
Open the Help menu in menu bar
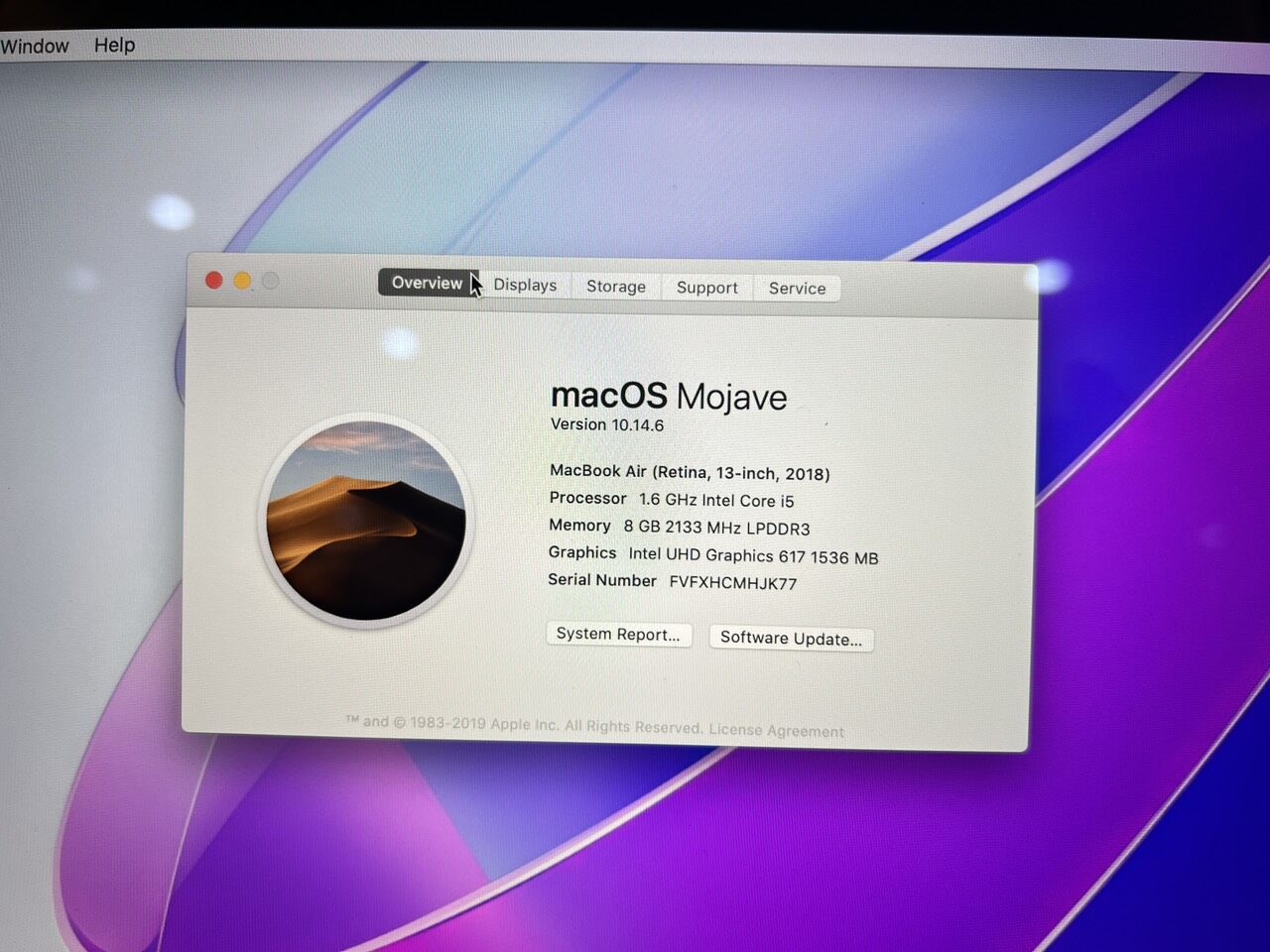[x=114, y=45]
